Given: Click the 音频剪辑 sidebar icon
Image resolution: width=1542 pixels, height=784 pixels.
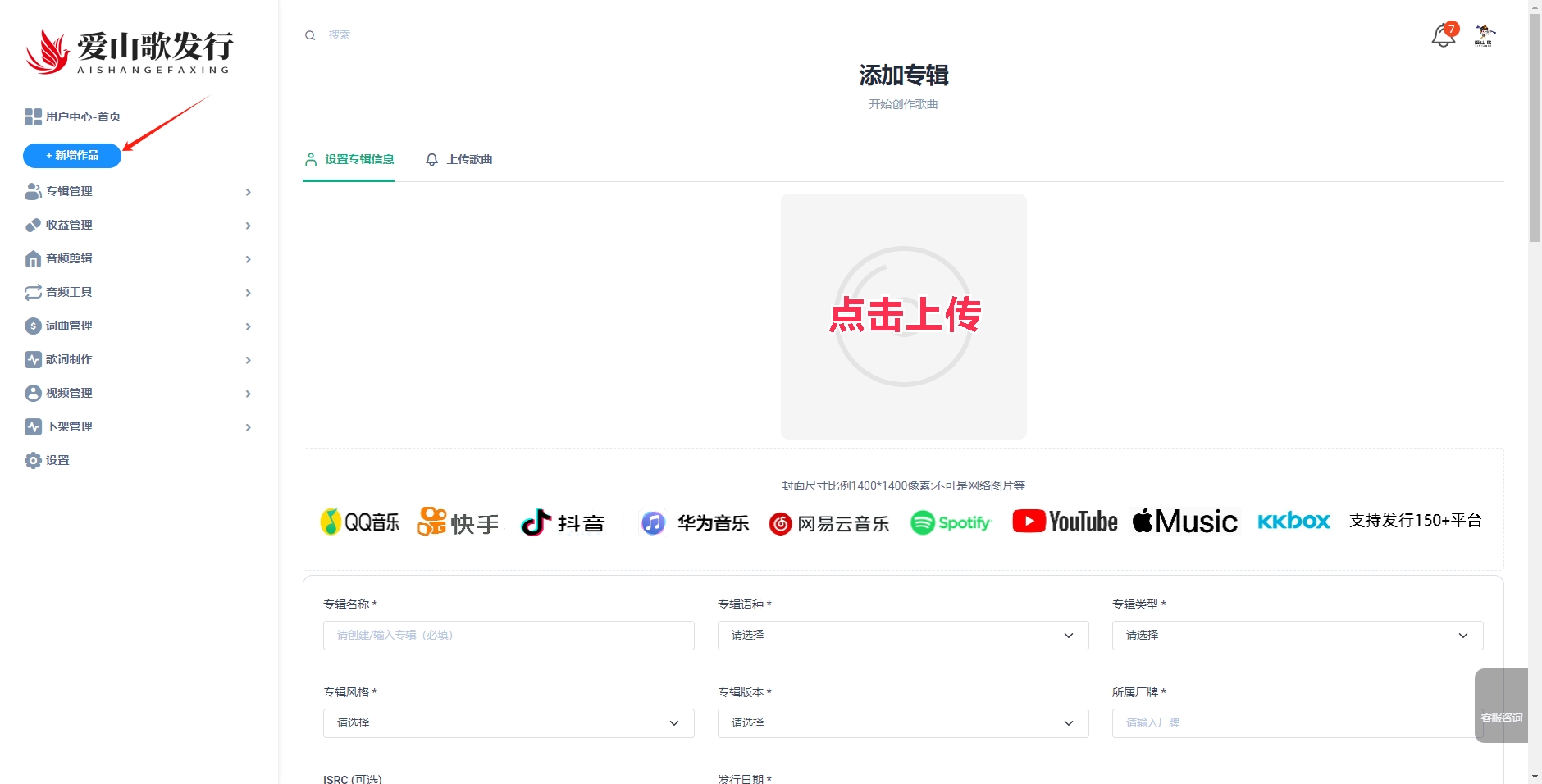Looking at the screenshot, I should coord(33,259).
